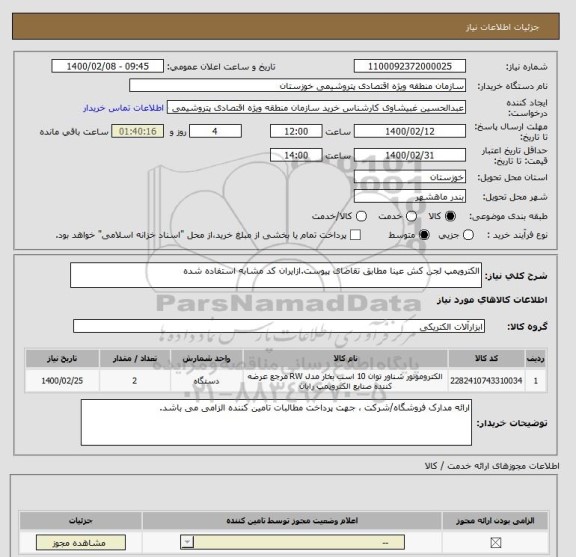The width and height of the screenshot is (576, 557).
Task: Click row number 1 cell
Action: tap(536, 381)
